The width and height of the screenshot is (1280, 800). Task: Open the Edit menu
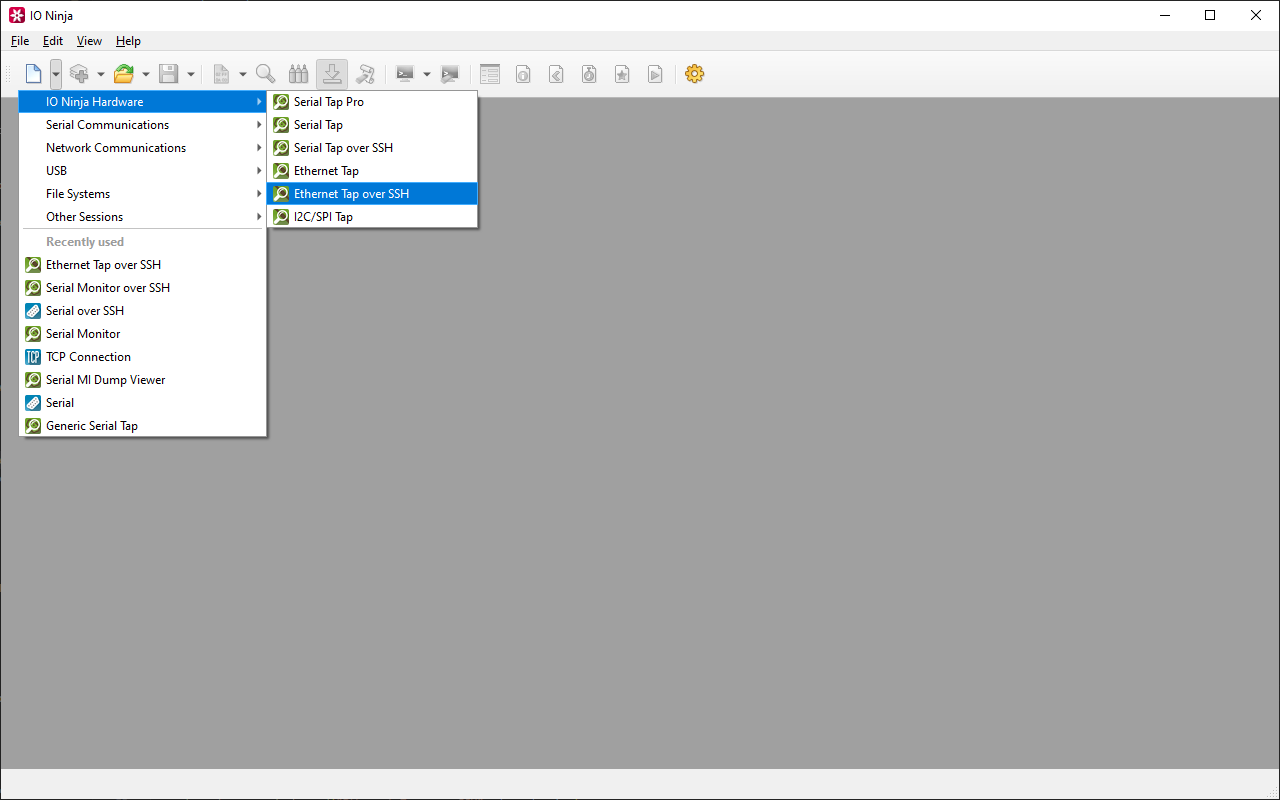53,41
